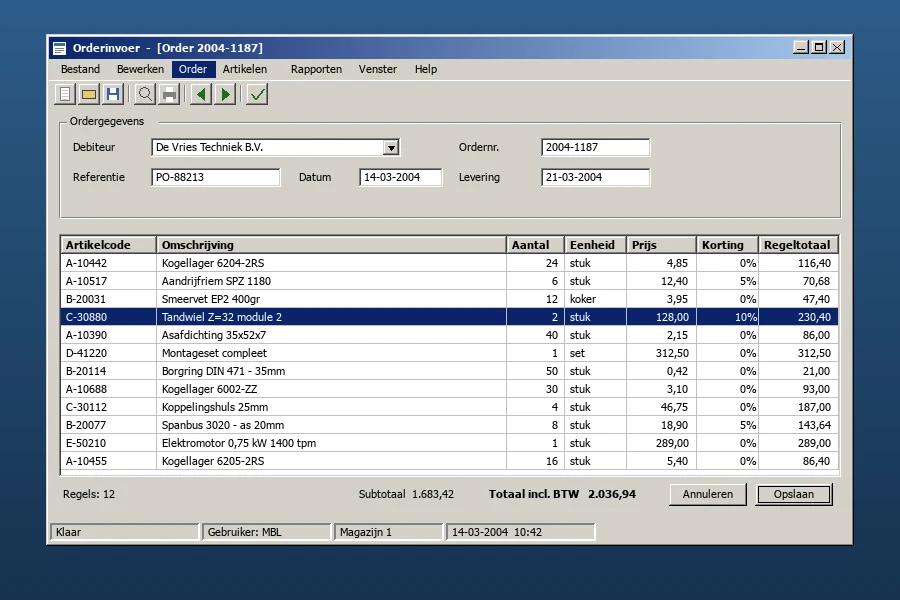Open the Artikelen menu
Screen dimensions: 900x600
(x=245, y=69)
